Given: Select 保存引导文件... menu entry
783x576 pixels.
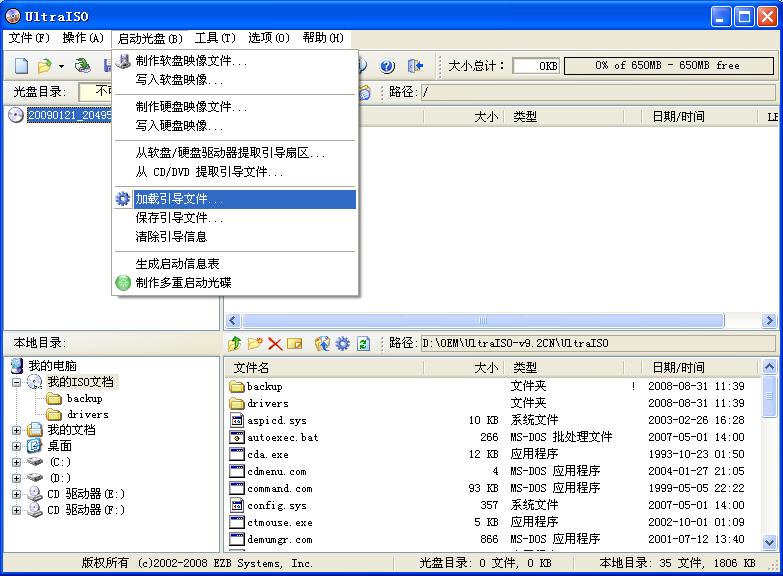Looking at the screenshot, I should 235,218.
